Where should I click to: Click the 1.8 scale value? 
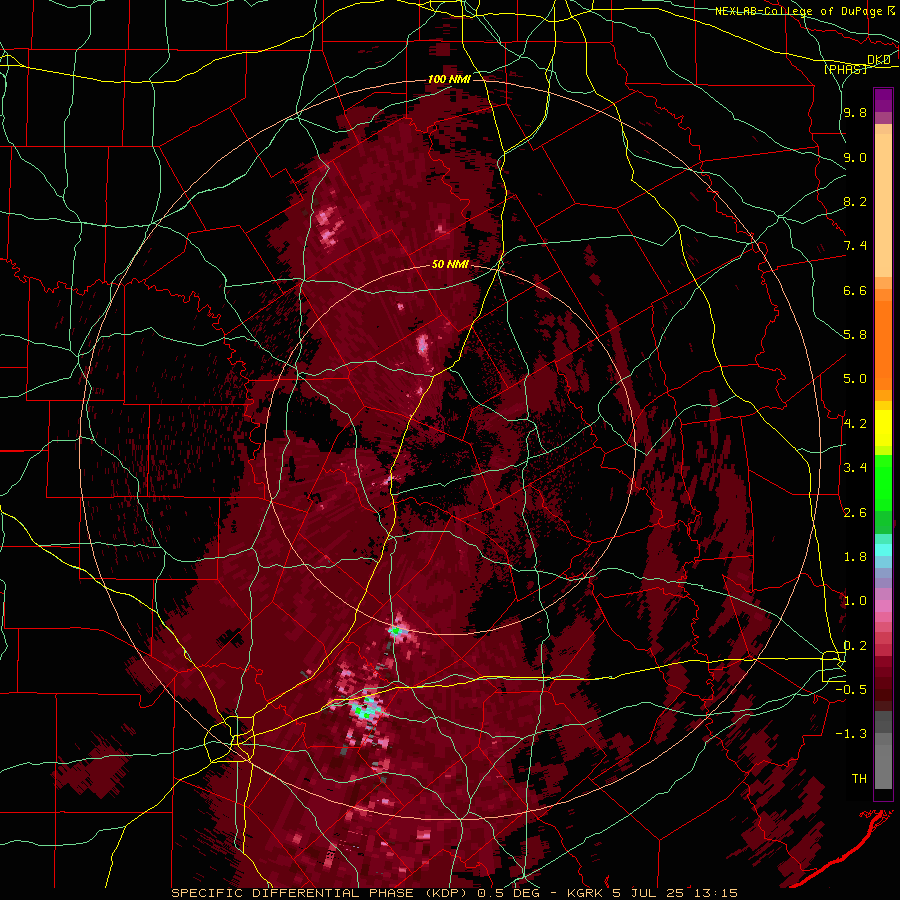(855, 557)
